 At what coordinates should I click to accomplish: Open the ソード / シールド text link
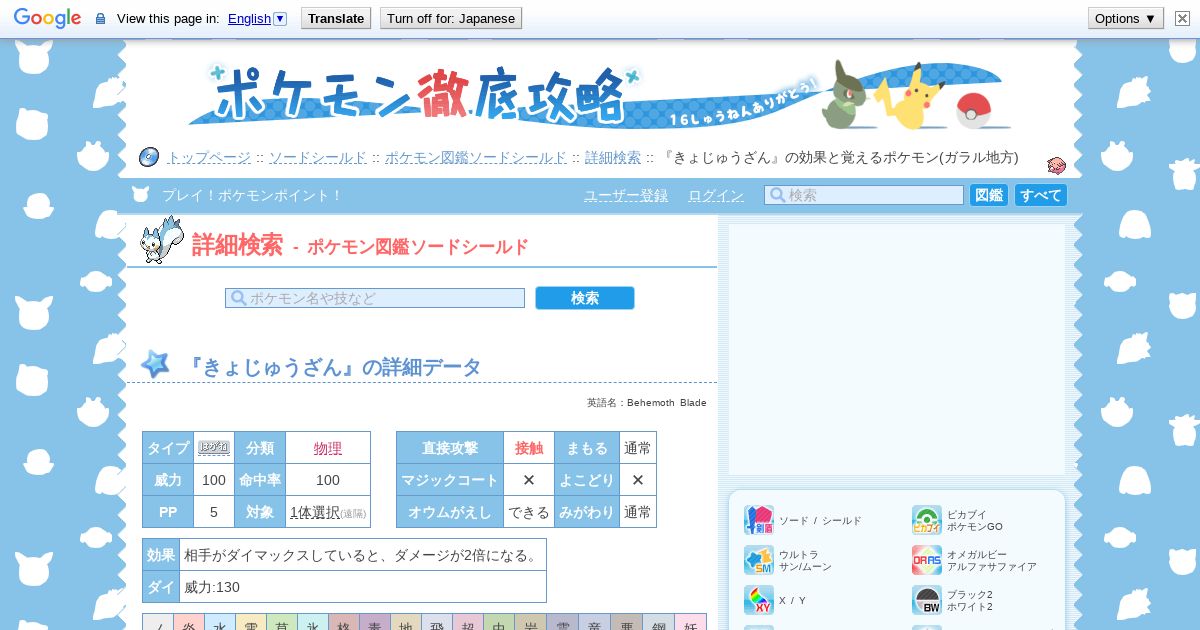820,520
